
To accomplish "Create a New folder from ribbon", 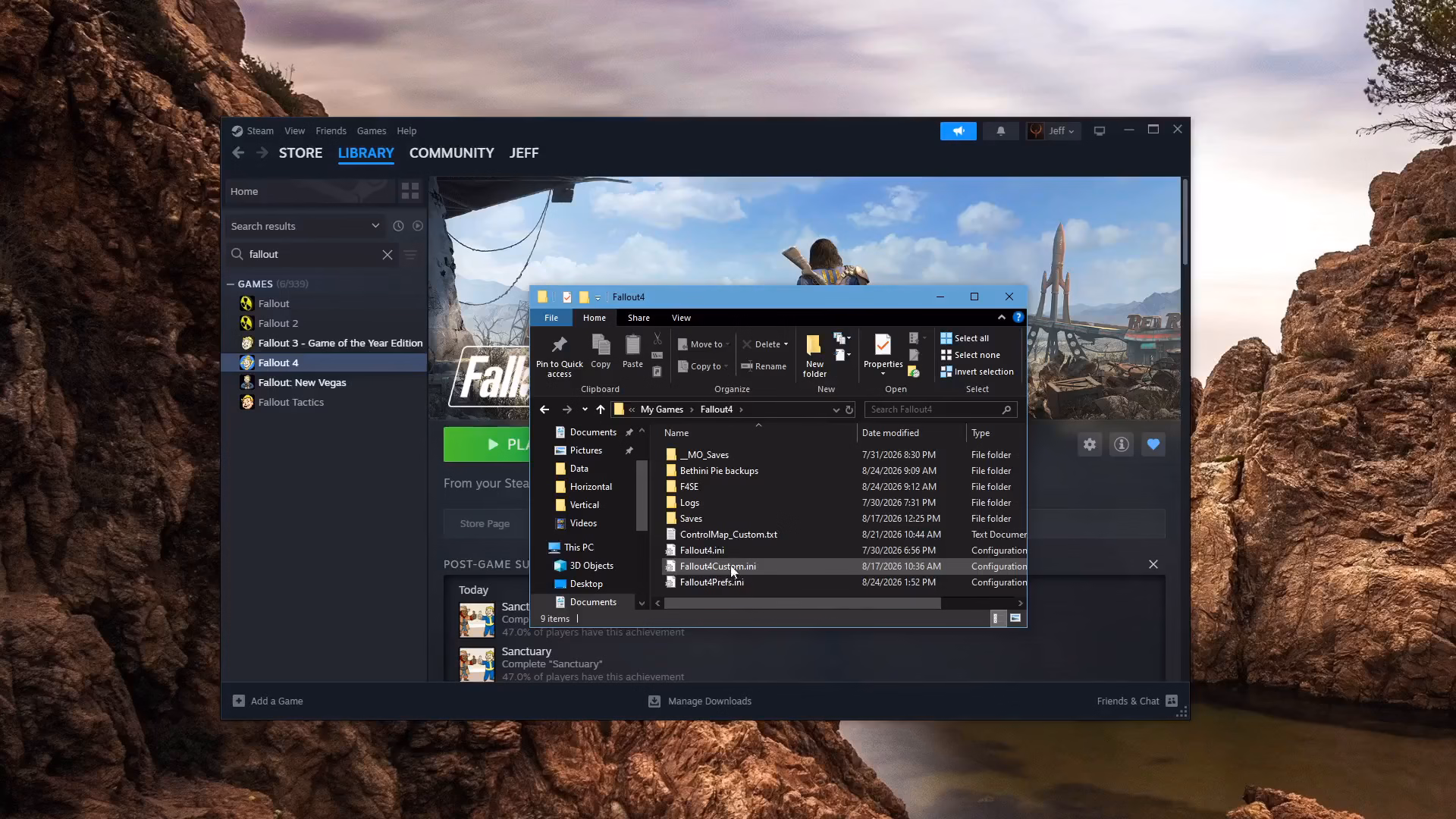I will (814, 356).
